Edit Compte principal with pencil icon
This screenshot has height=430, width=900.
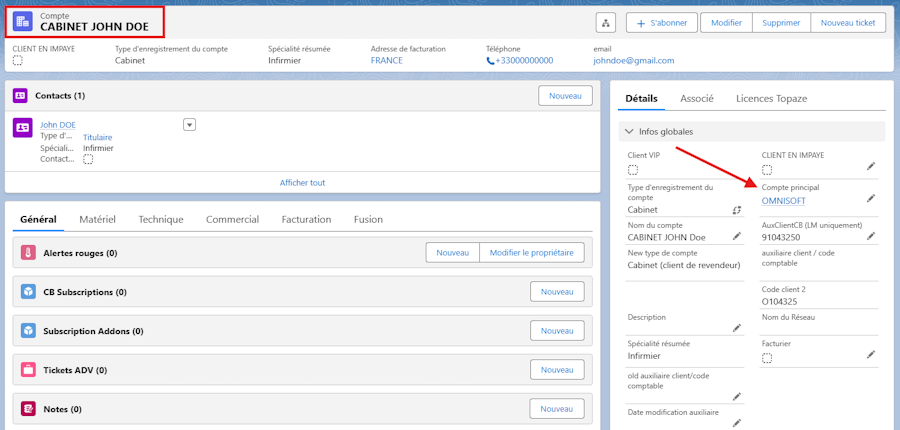coord(871,198)
